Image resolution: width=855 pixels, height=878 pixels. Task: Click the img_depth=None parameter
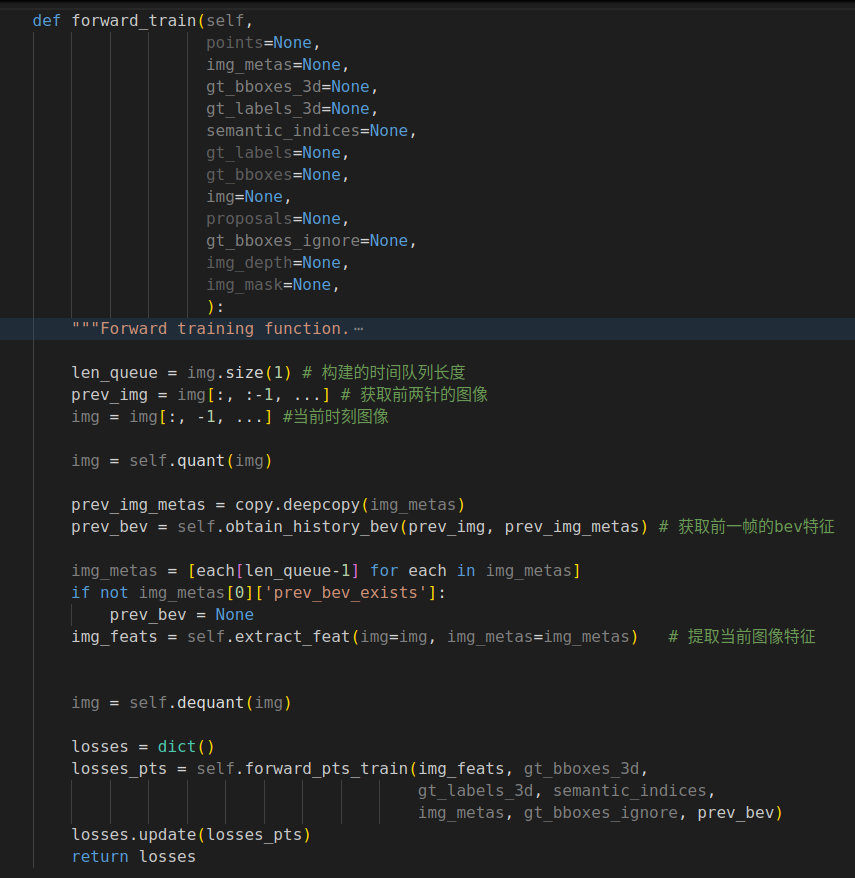pos(273,263)
